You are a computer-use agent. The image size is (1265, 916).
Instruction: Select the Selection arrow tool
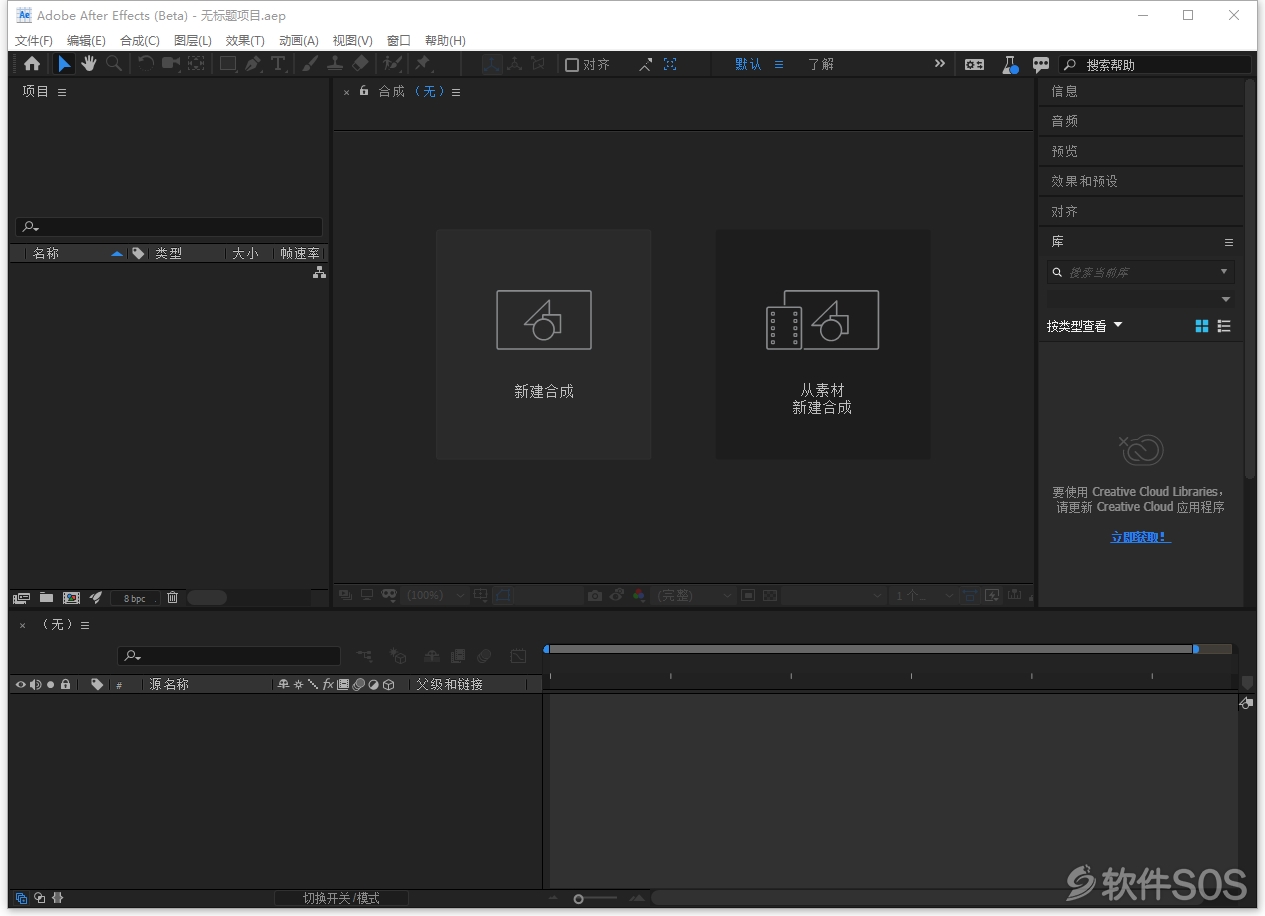(64, 64)
